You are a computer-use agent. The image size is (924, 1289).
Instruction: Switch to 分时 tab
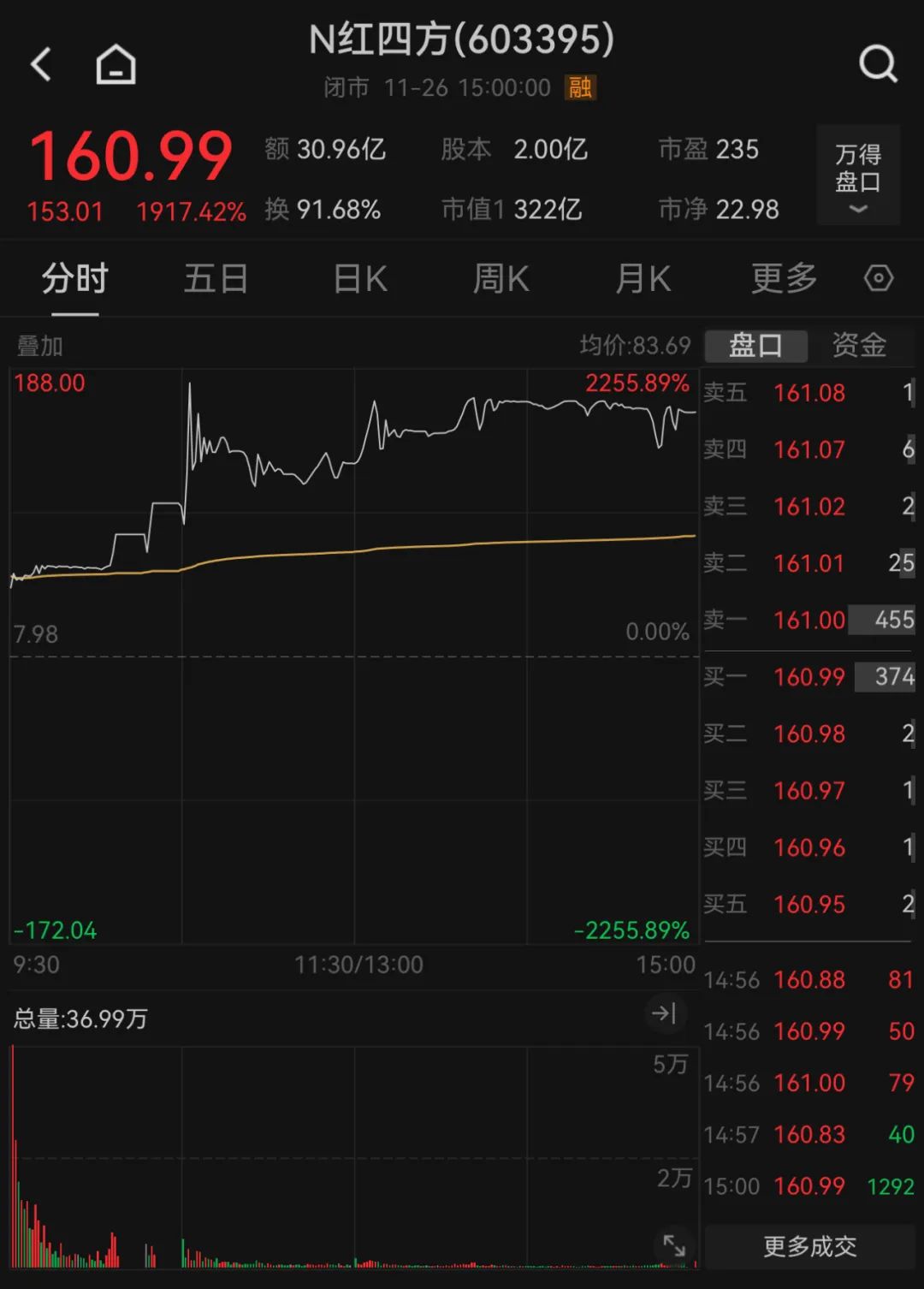pos(75,279)
